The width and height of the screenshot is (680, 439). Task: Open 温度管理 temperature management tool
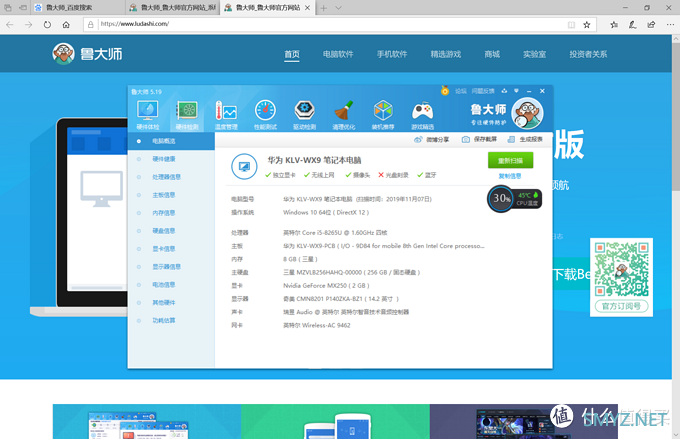click(226, 115)
